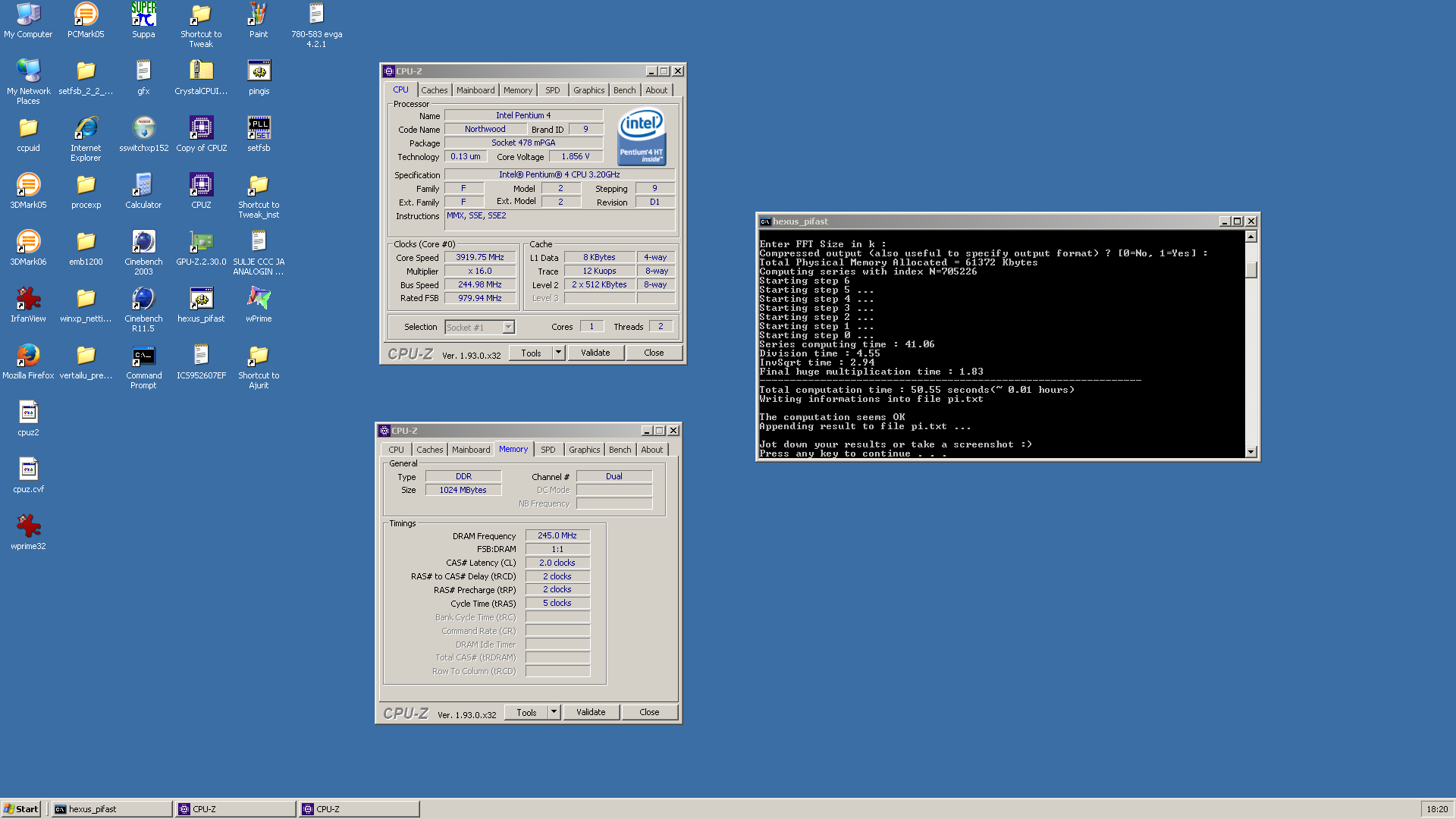This screenshot has height=819, width=1456.
Task: Click hexus_pifast console scrollbar up arrow
Action: (x=1251, y=237)
